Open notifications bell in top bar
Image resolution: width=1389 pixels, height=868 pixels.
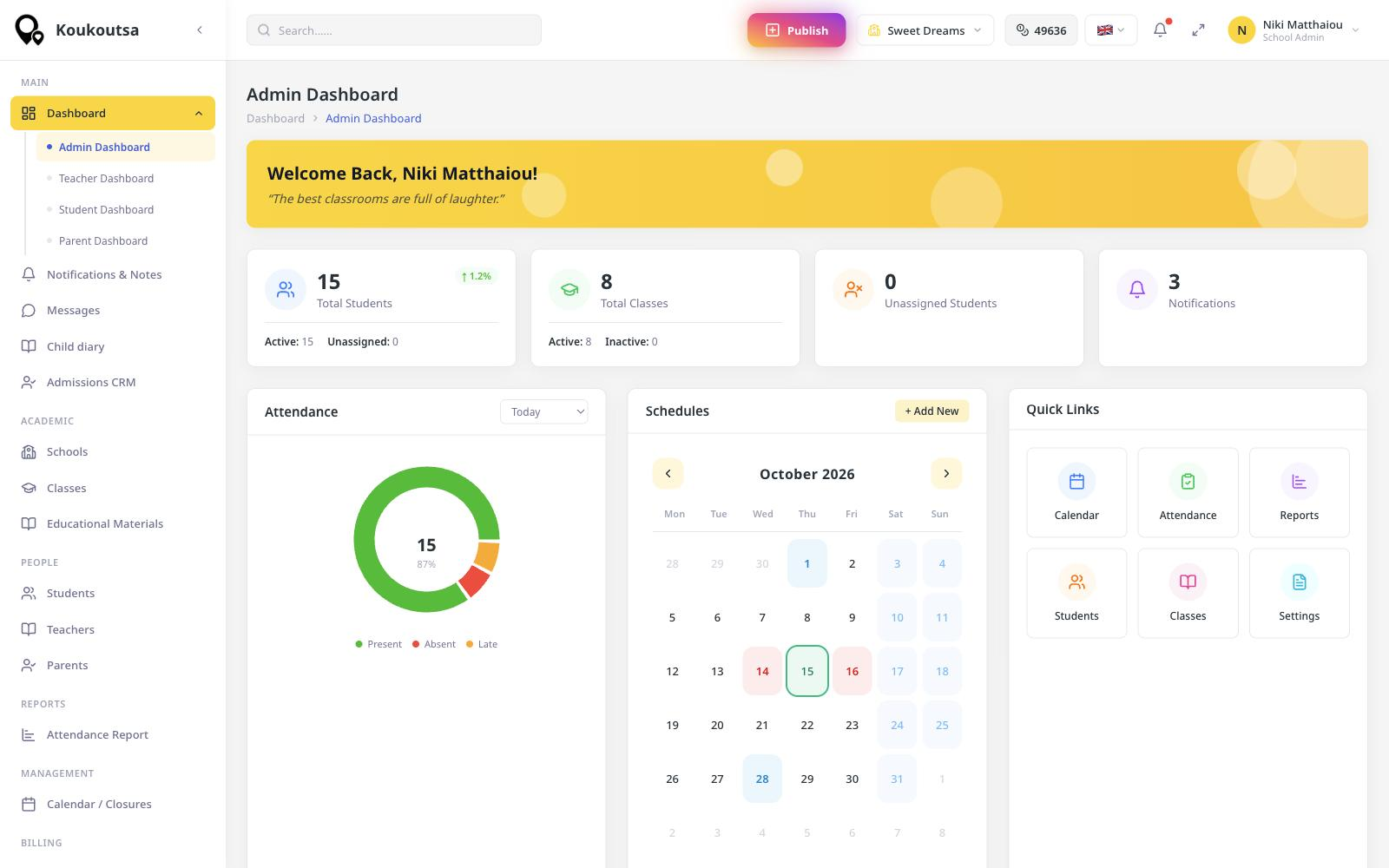tap(1160, 30)
